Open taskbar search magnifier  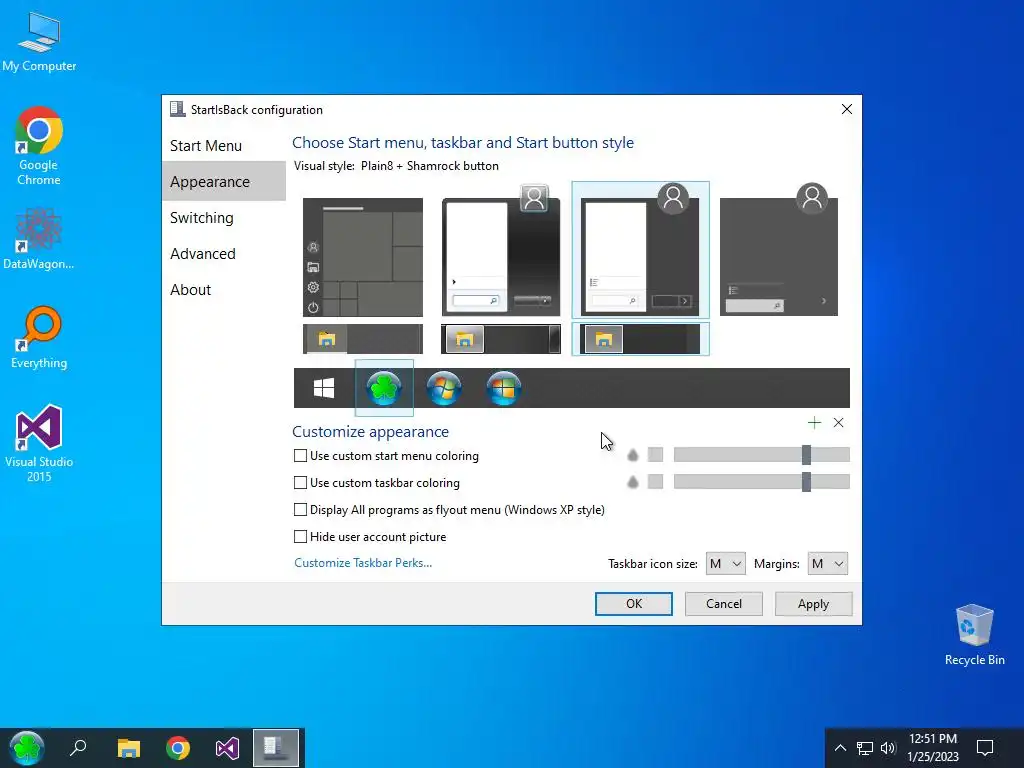point(78,748)
